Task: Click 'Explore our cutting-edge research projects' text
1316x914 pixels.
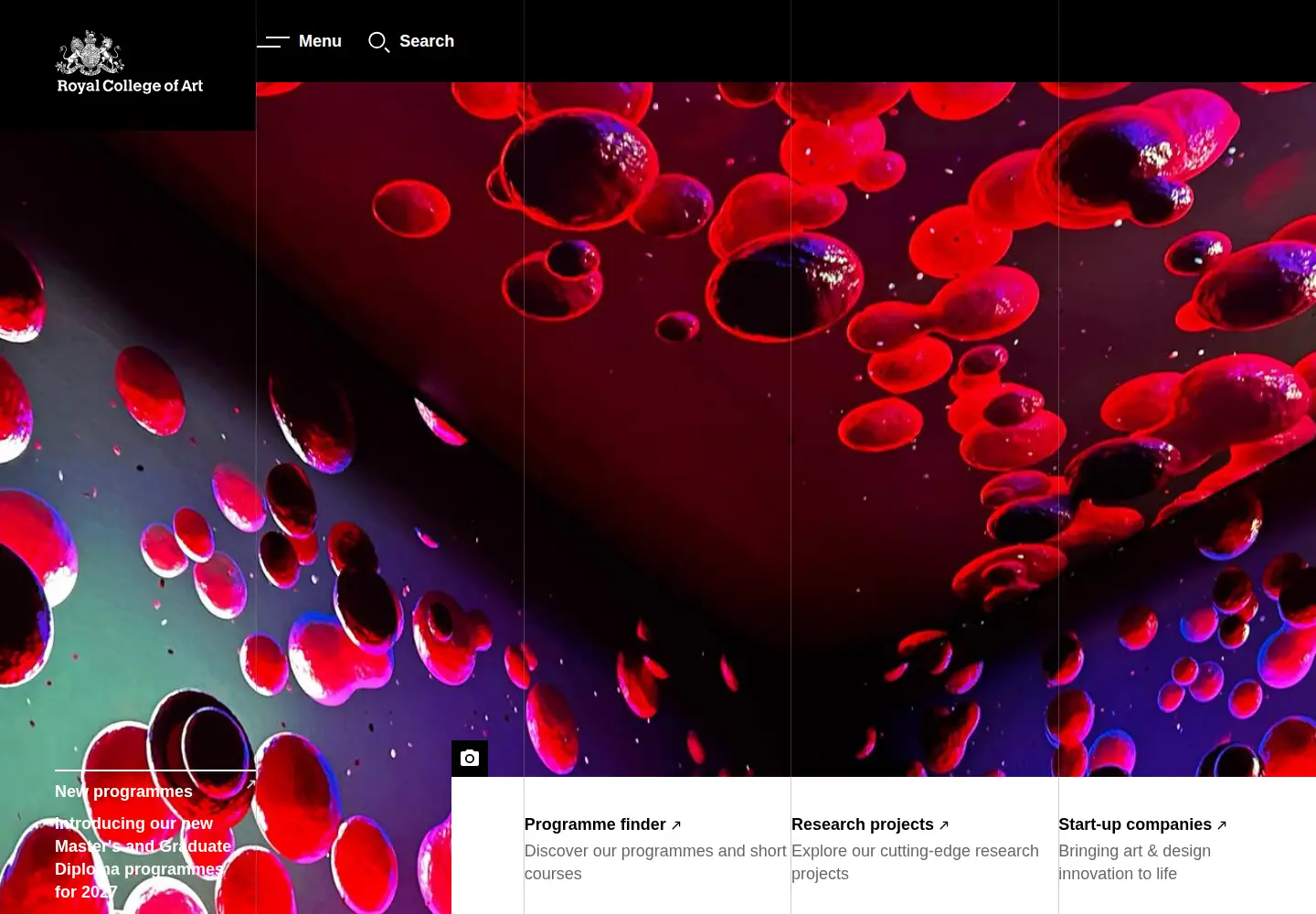Action: [915, 862]
